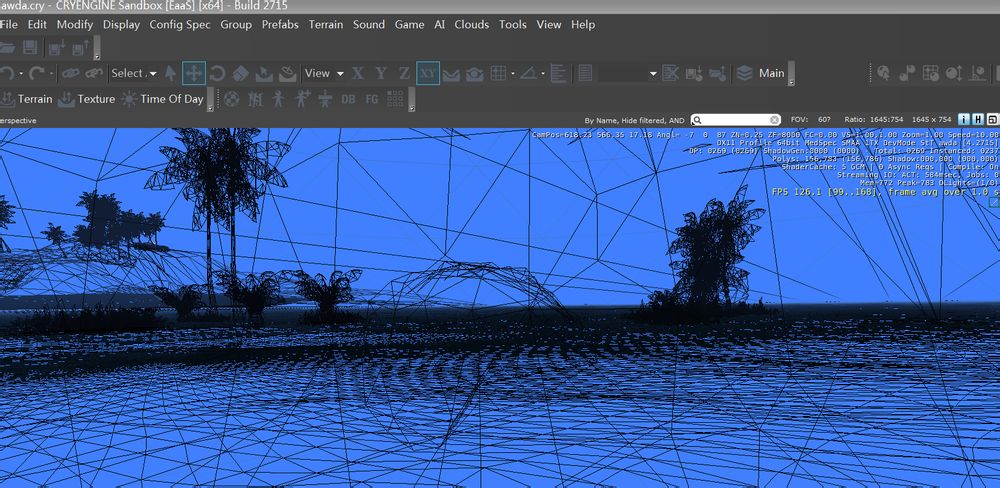
Task: Click the single character figure icon
Action: click(278, 99)
